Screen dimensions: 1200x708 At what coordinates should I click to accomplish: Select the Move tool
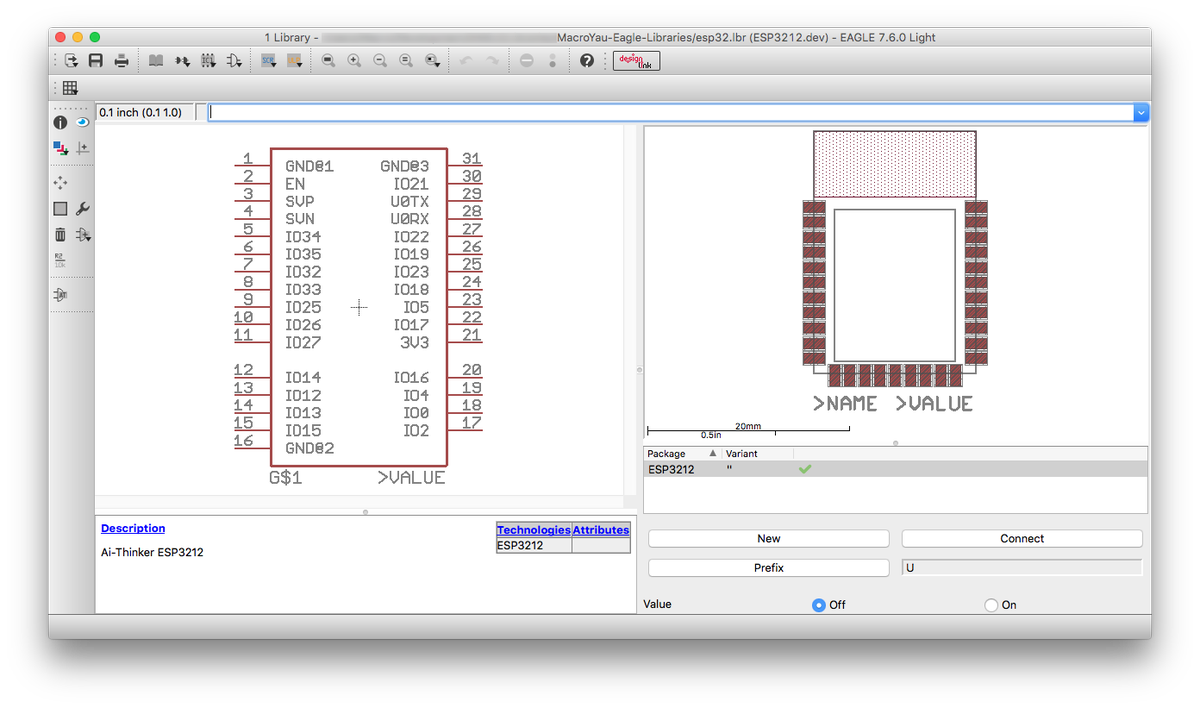tap(60, 183)
